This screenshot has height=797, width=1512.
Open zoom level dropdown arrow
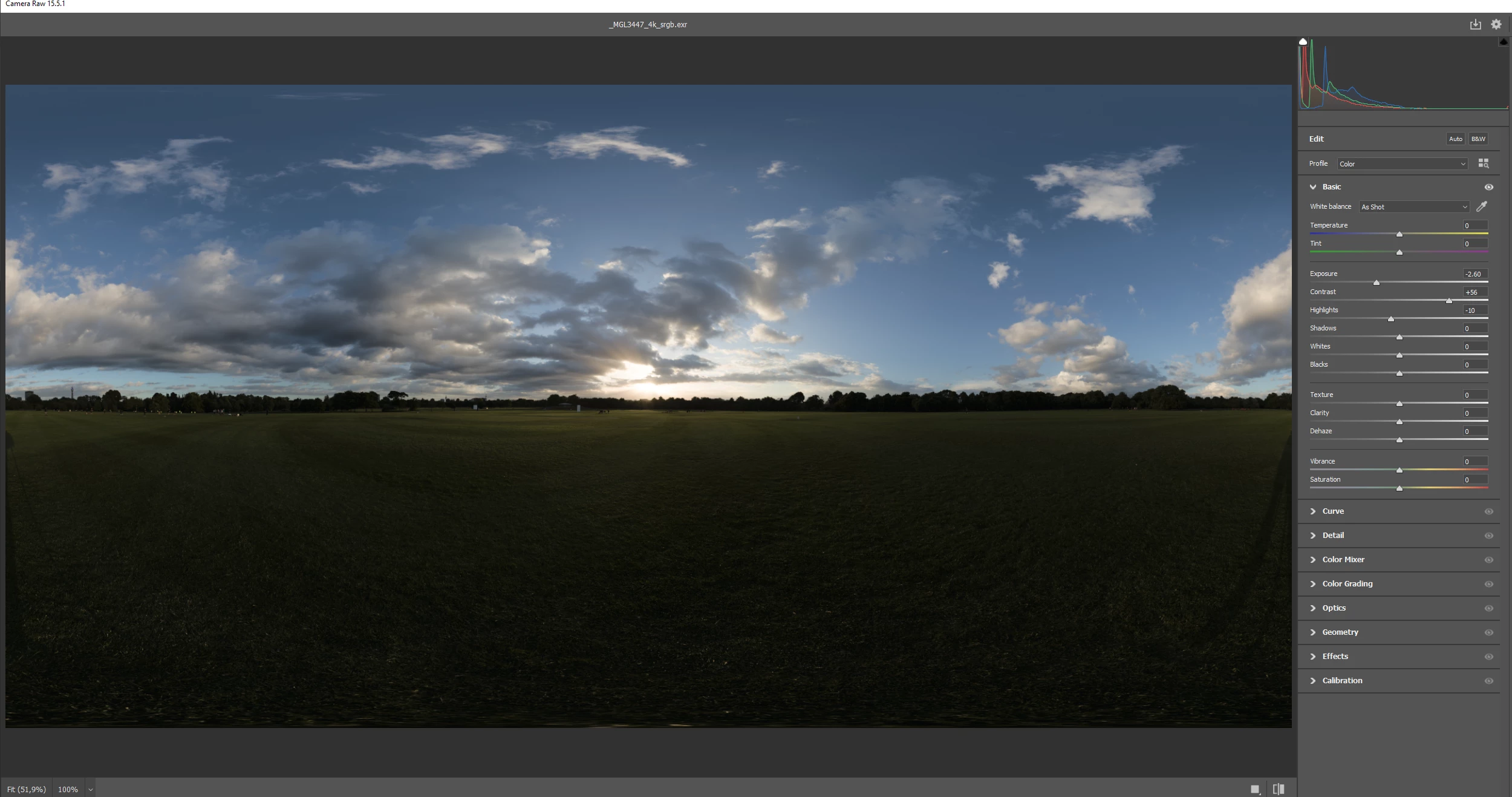(x=91, y=790)
